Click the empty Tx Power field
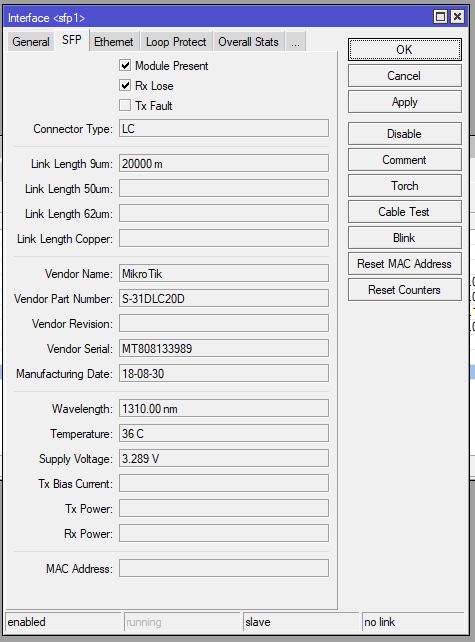The width and height of the screenshot is (475, 642). (224, 509)
